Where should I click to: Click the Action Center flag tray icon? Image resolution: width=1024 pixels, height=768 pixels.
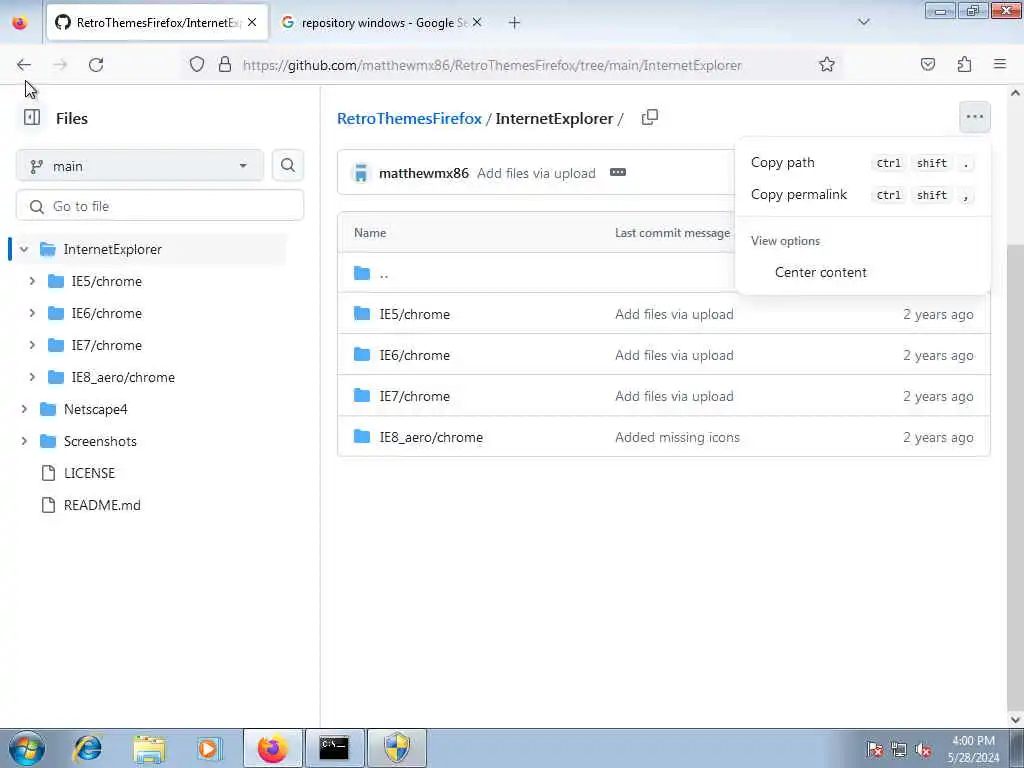click(x=875, y=750)
